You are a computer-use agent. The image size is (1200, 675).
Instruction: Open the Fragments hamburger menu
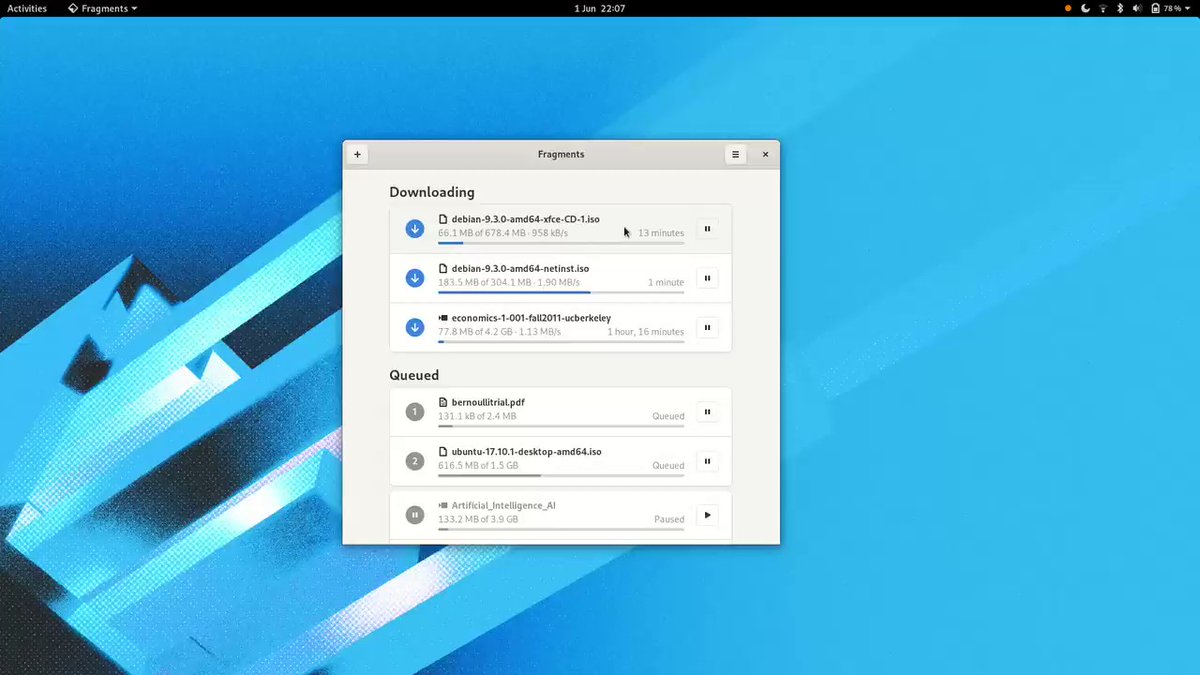point(735,154)
